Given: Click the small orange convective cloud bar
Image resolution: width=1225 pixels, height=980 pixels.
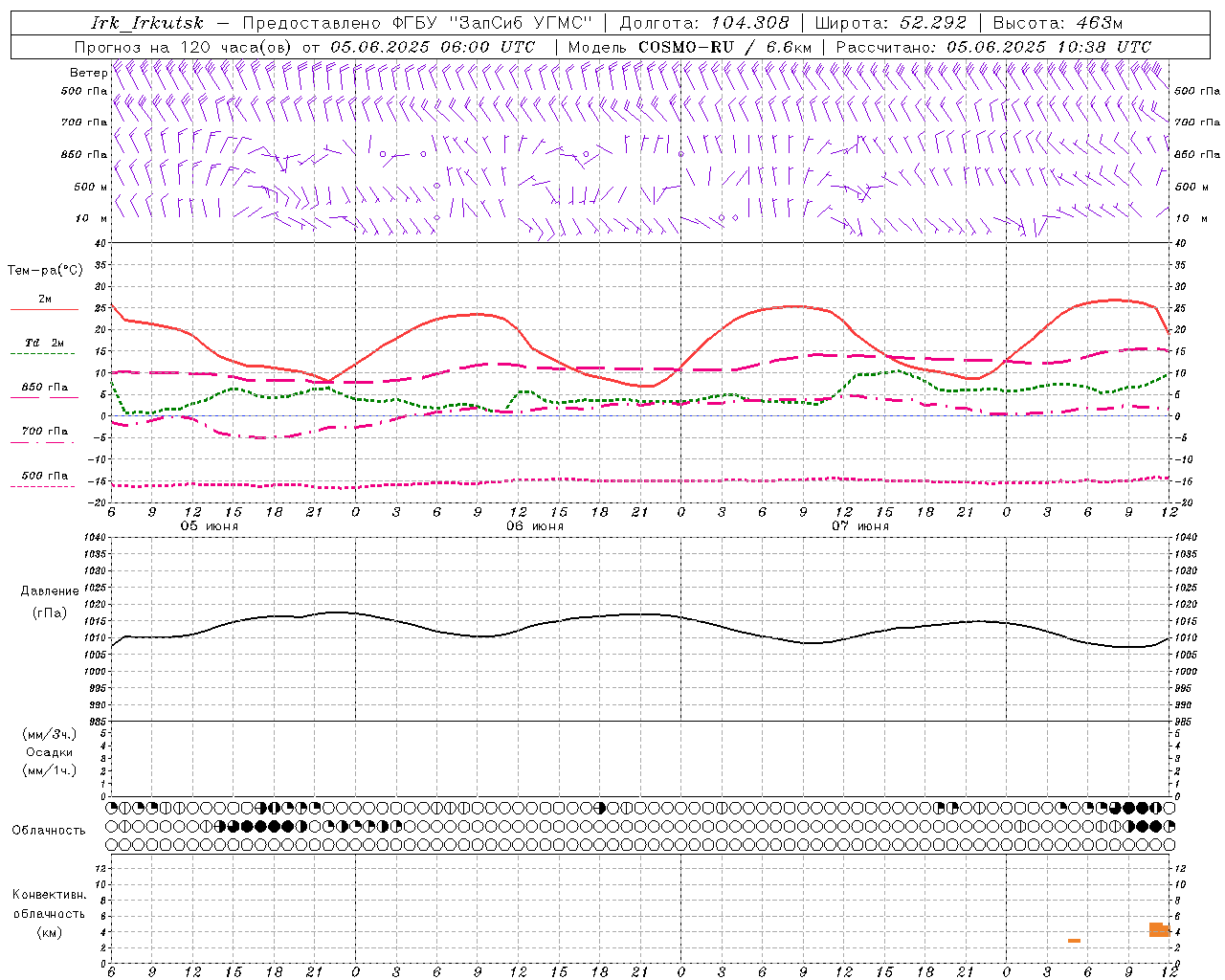Looking at the screenshot, I should tap(1074, 941).
